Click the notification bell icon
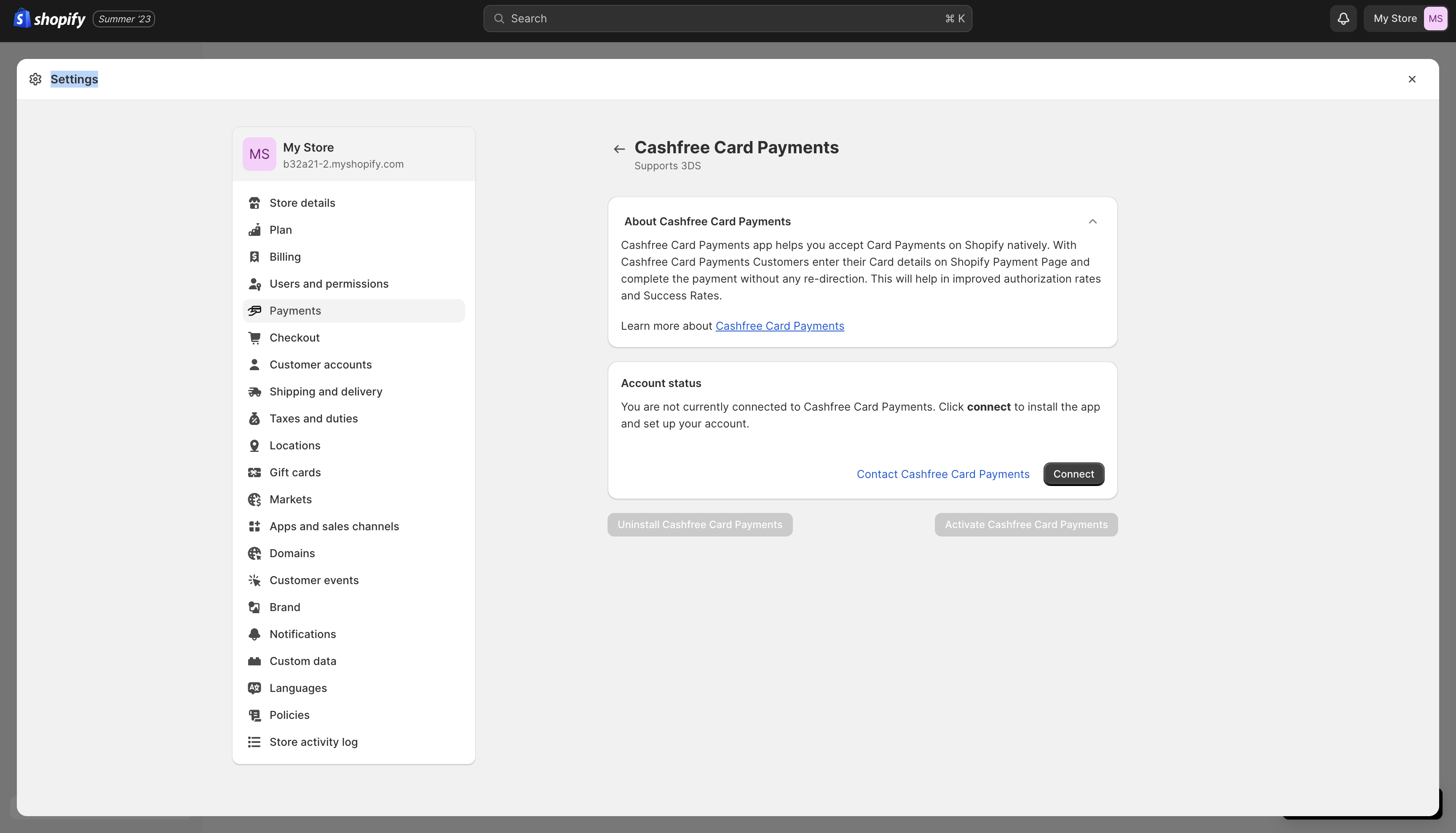The image size is (1456, 833). click(x=1343, y=19)
